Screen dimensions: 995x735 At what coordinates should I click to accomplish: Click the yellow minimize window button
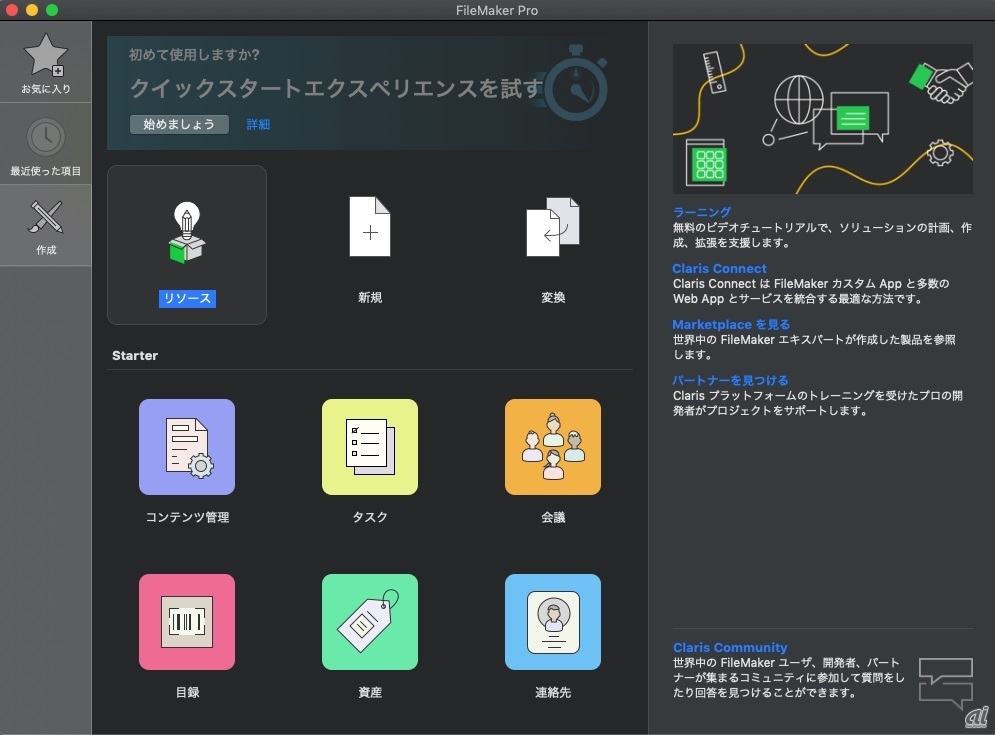point(32,10)
